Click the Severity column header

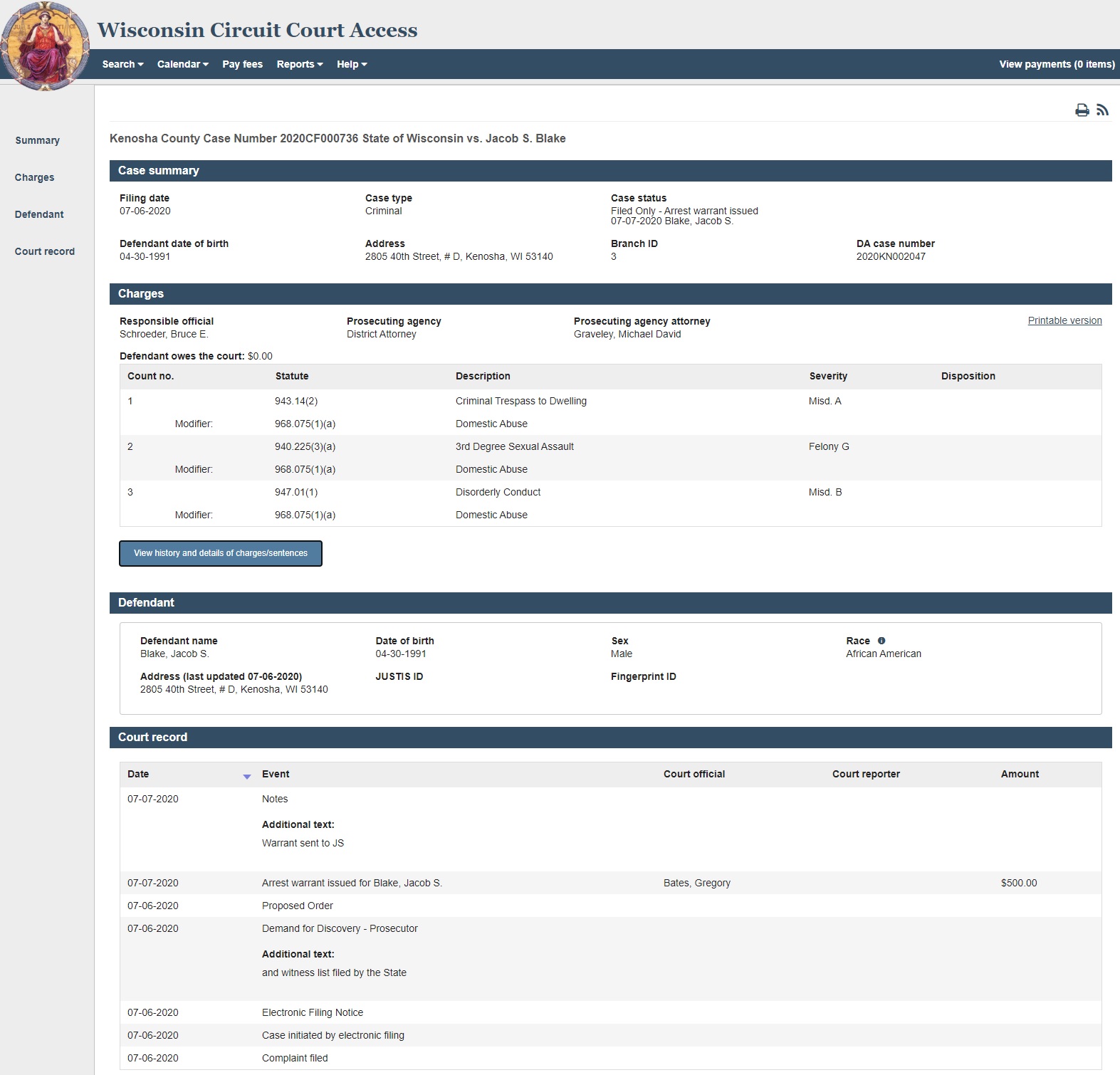click(828, 376)
